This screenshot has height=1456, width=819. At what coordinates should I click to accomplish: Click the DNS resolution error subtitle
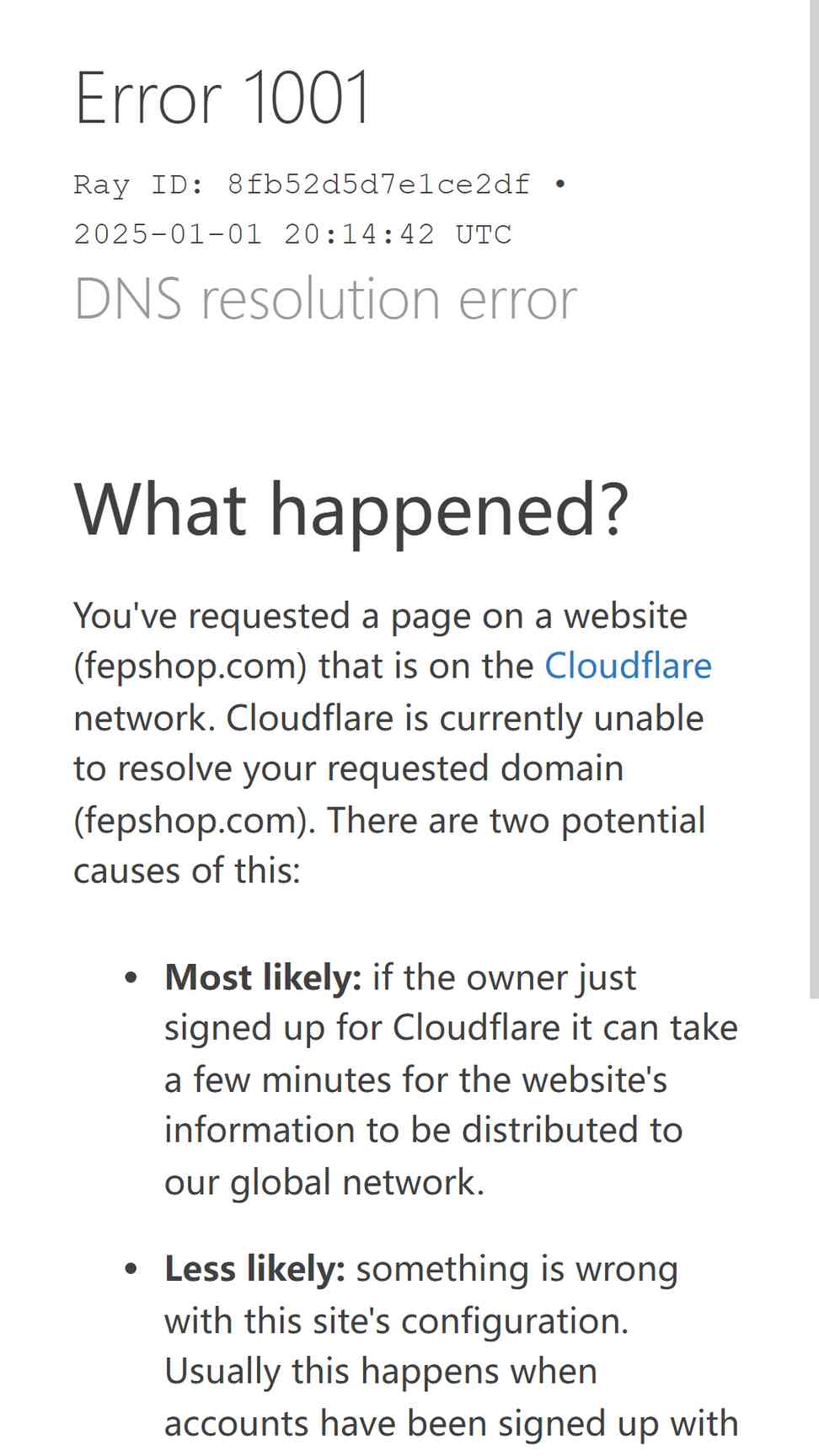[x=325, y=299]
